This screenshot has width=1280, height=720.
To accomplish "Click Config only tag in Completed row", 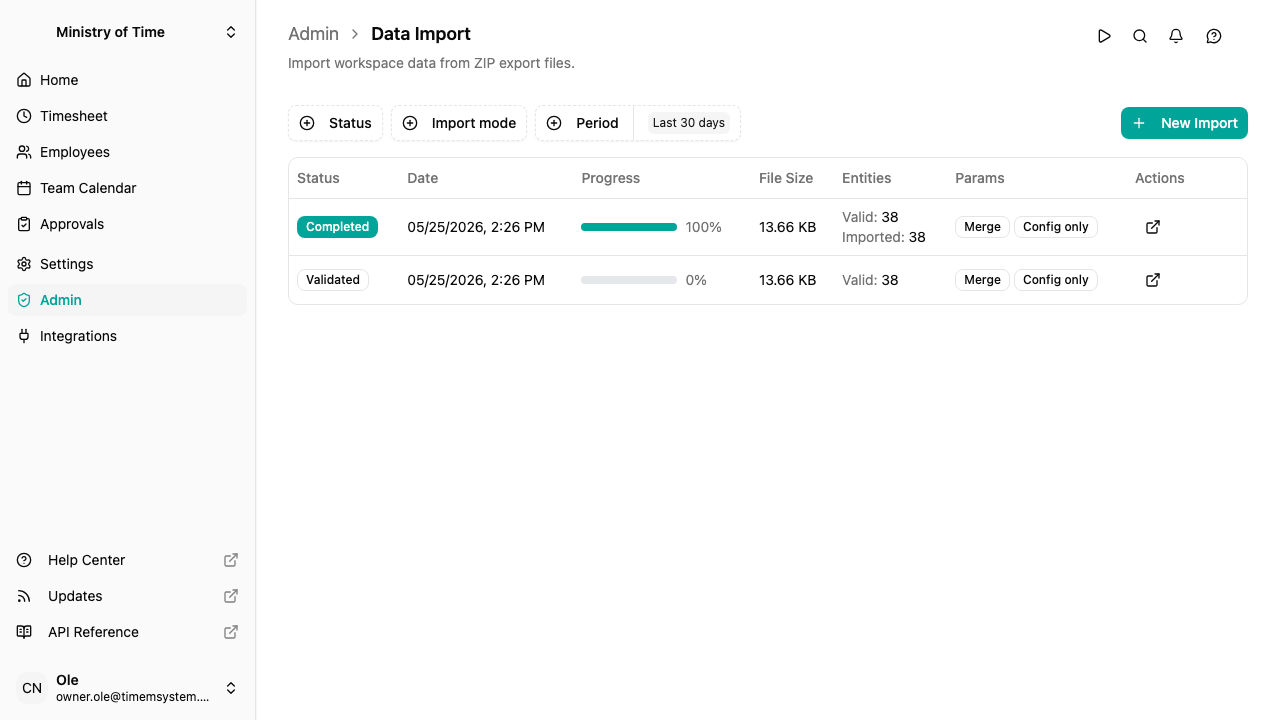I will 1056,227.
